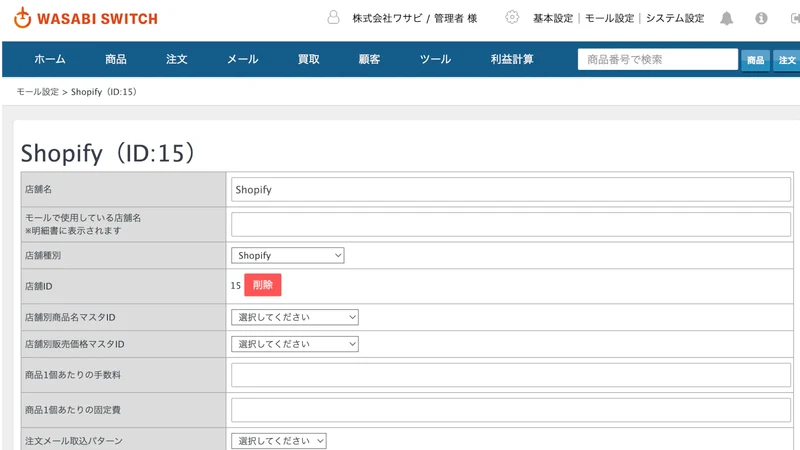Open the 顧客 menu item

[369, 59]
